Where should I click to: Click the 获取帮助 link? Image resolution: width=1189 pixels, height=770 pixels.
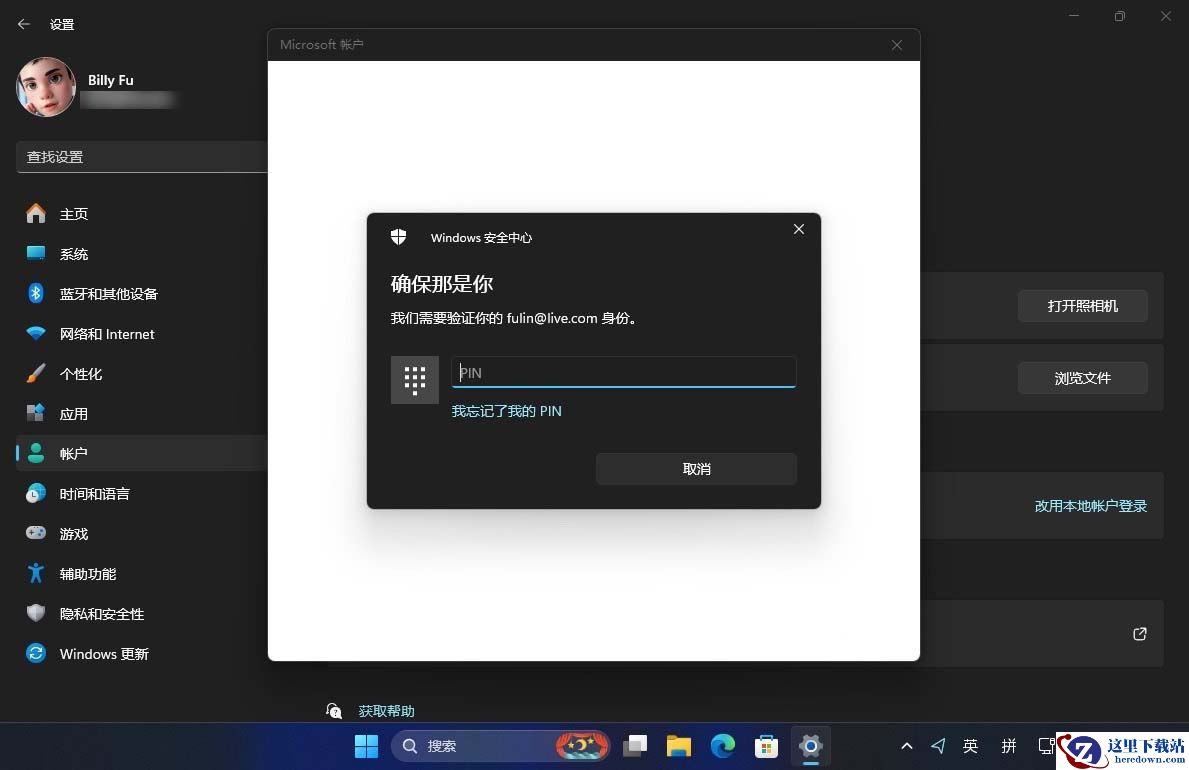386,711
